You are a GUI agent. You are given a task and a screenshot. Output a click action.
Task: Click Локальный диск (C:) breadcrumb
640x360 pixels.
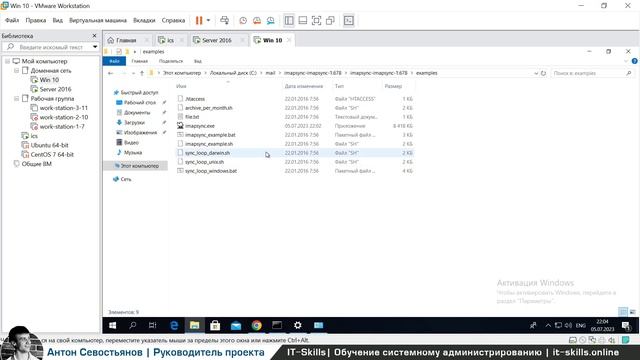pos(233,73)
